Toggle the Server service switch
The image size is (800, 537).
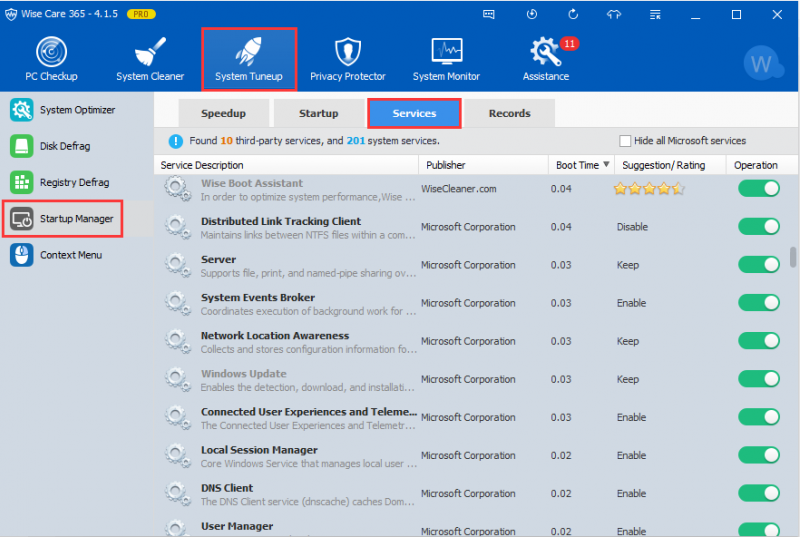coord(759,265)
